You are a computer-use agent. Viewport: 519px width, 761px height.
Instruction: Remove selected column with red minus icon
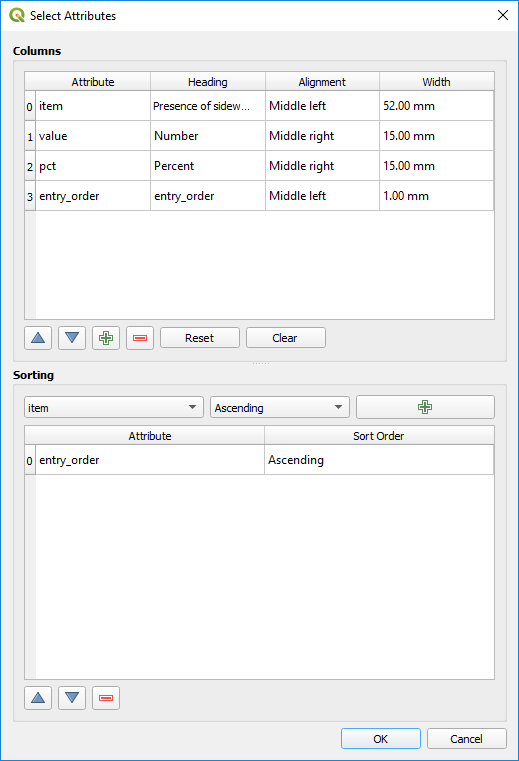(140, 338)
